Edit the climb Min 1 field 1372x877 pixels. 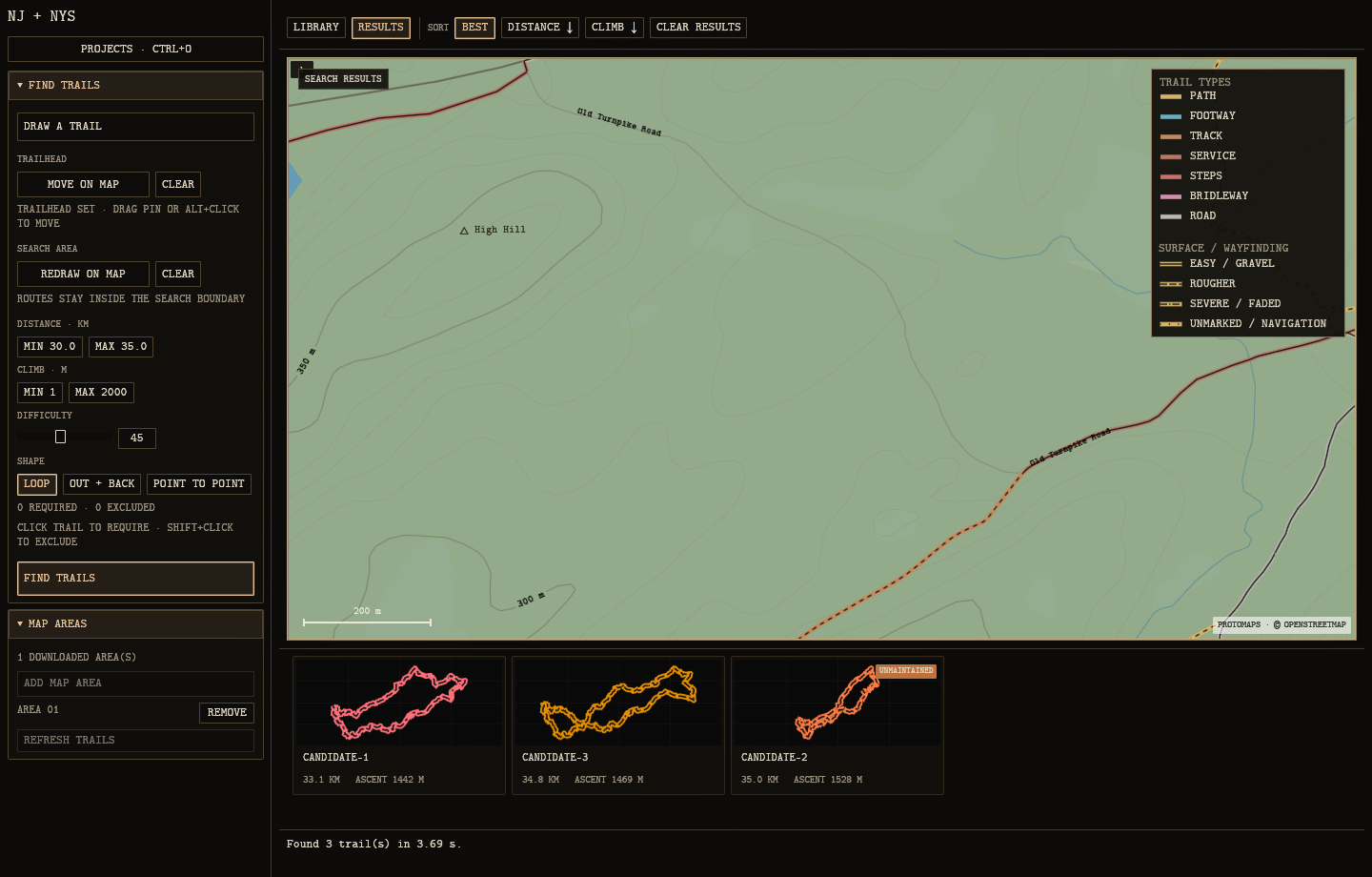[40, 393]
